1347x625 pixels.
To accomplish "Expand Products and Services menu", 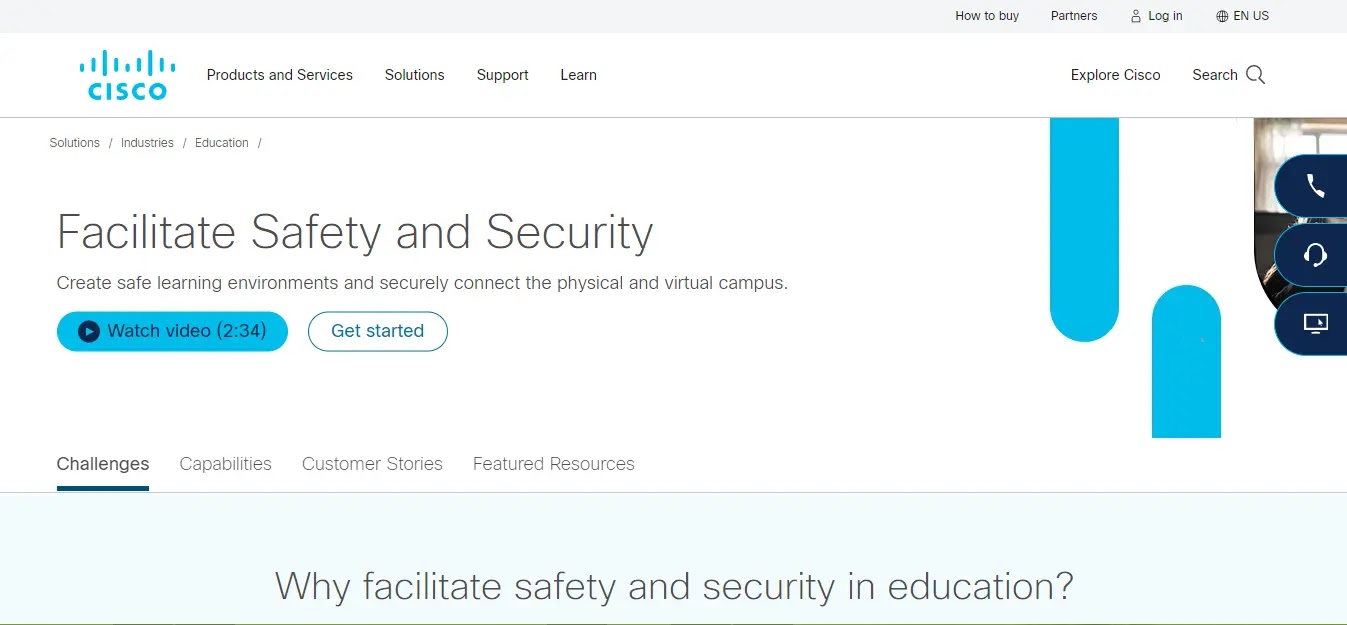I will point(279,75).
